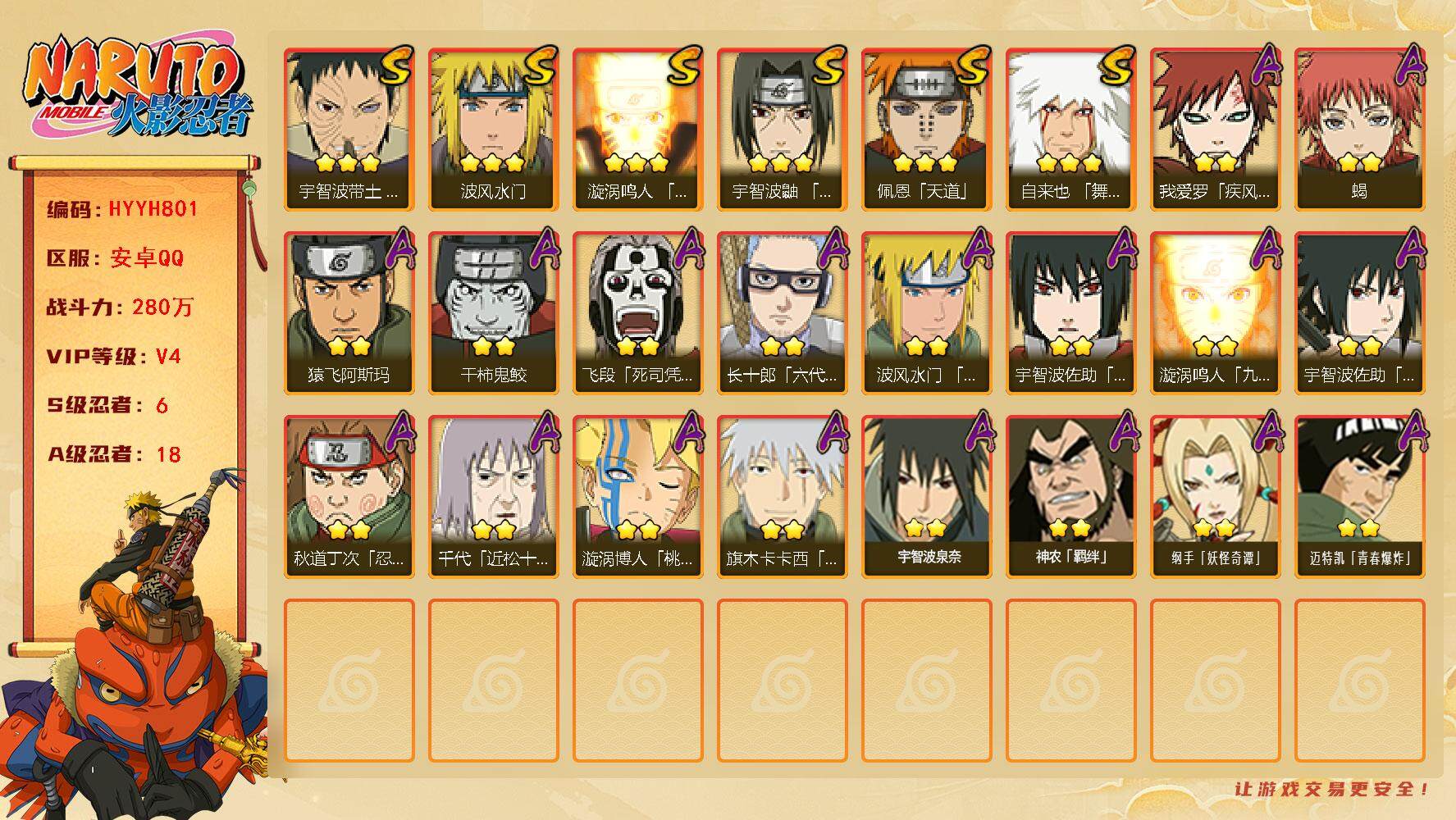Click the first empty ninja slot
The image size is (1456, 820).
[x=349, y=680]
